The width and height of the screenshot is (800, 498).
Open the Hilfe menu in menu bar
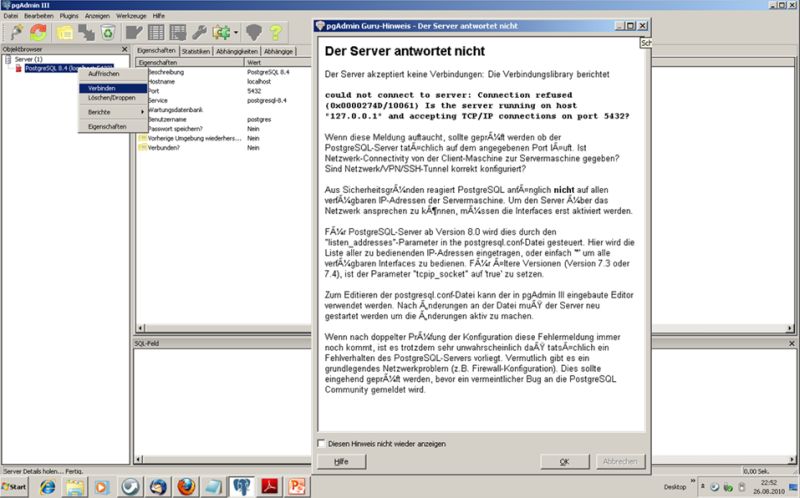(159, 16)
